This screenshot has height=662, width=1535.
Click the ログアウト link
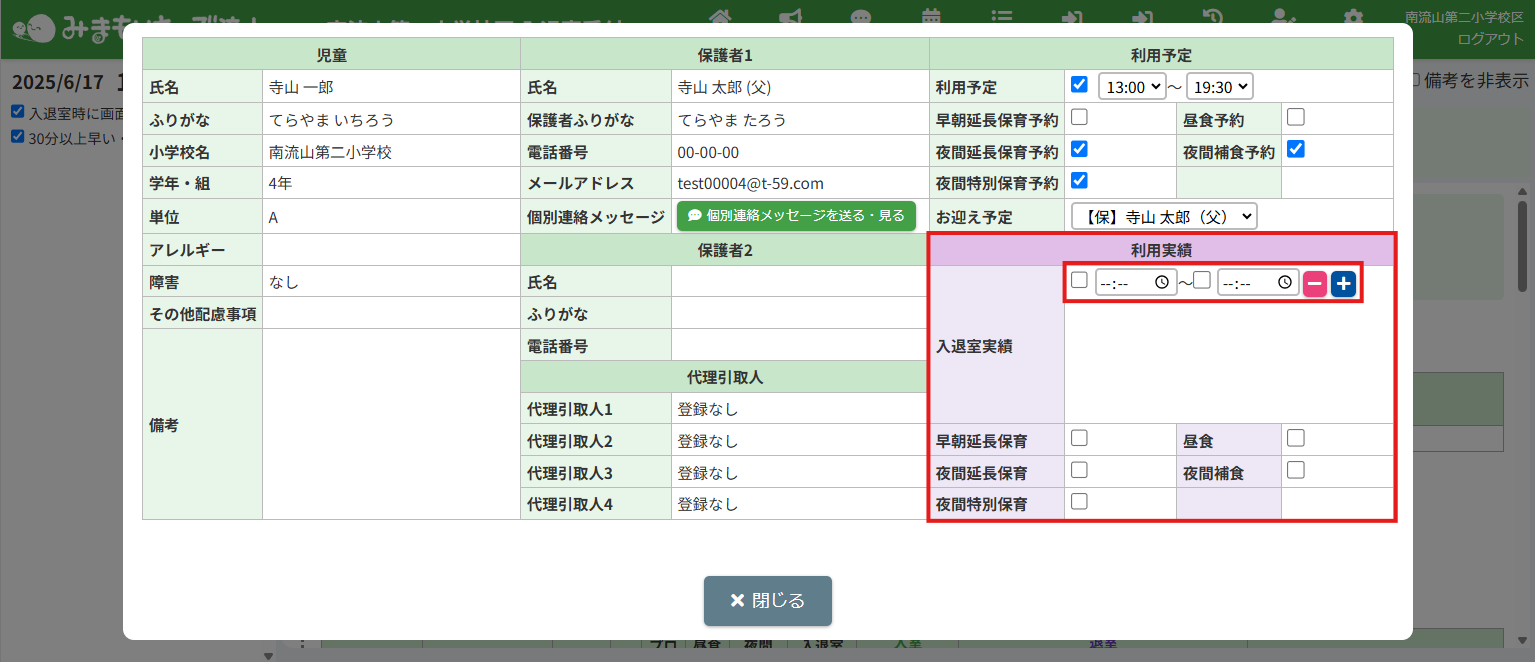pos(1490,39)
